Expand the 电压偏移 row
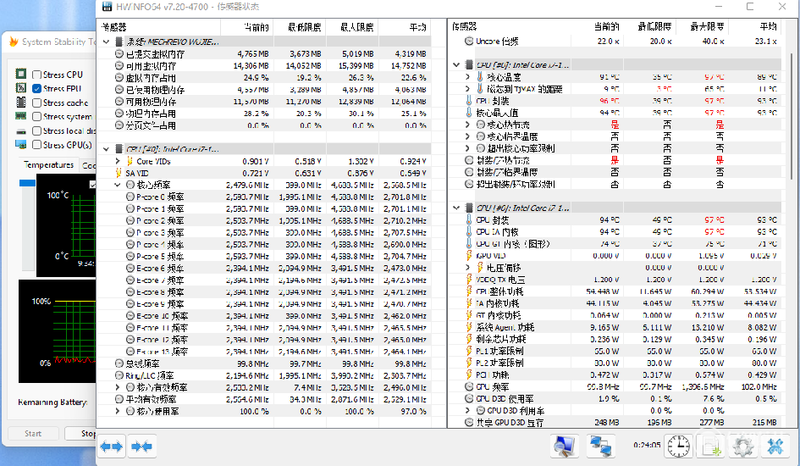The height and width of the screenshot is (466, 800). [467, 267]
